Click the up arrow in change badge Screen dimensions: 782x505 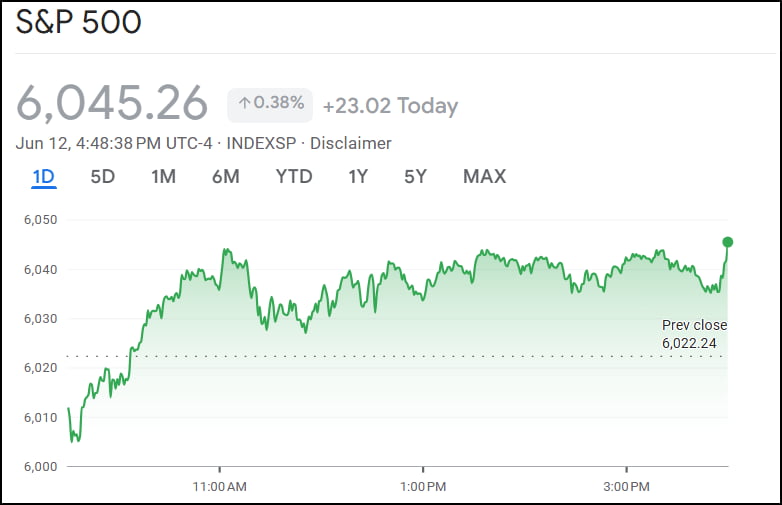click(x=244, y=103)
